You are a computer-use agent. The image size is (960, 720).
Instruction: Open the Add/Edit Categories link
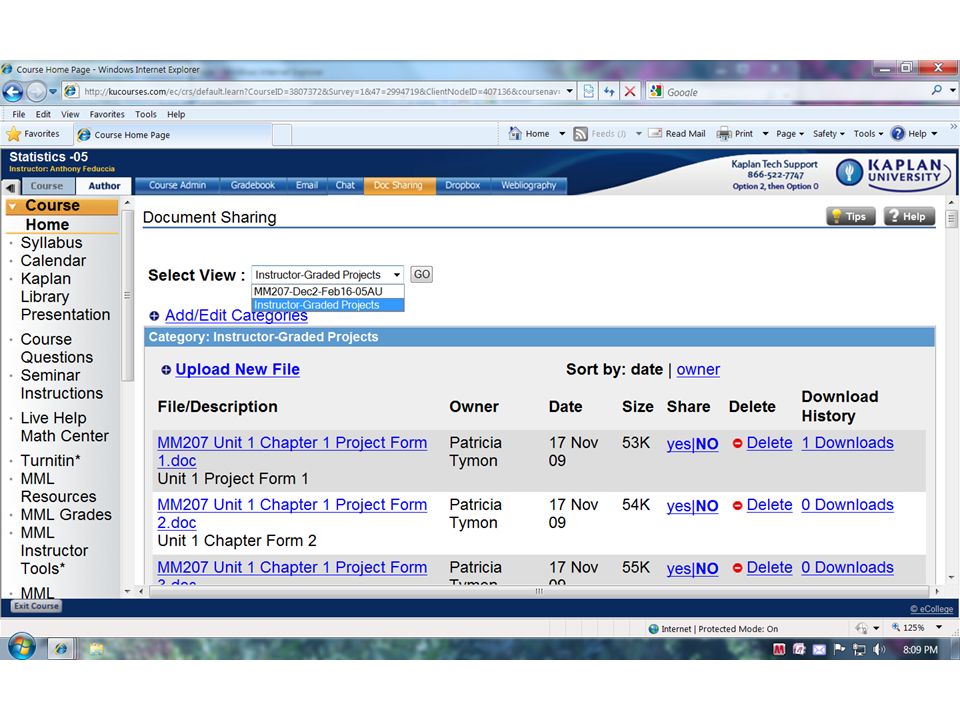point(236,315)
